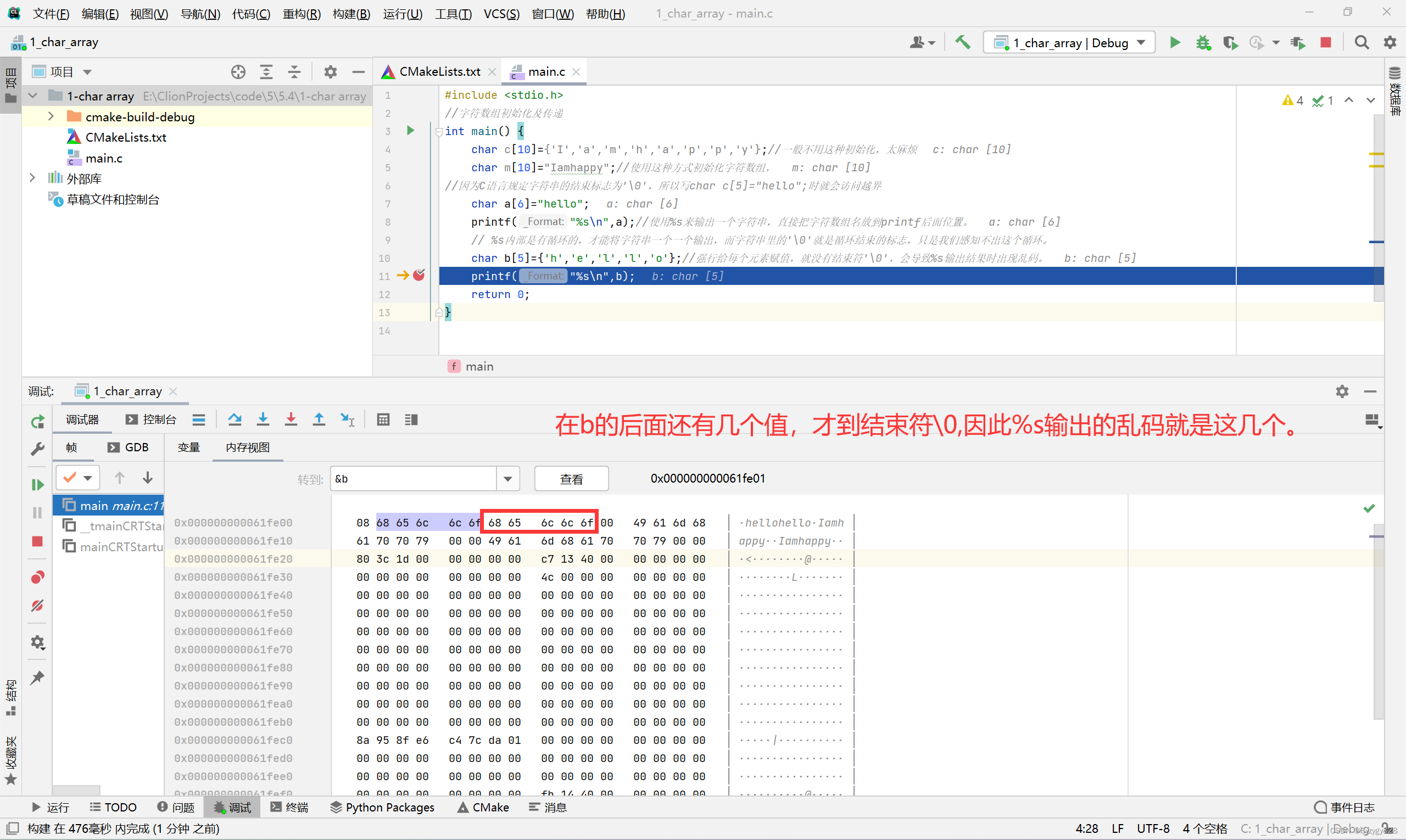
Task: Click the 查看 button
Action: point(571,479)
